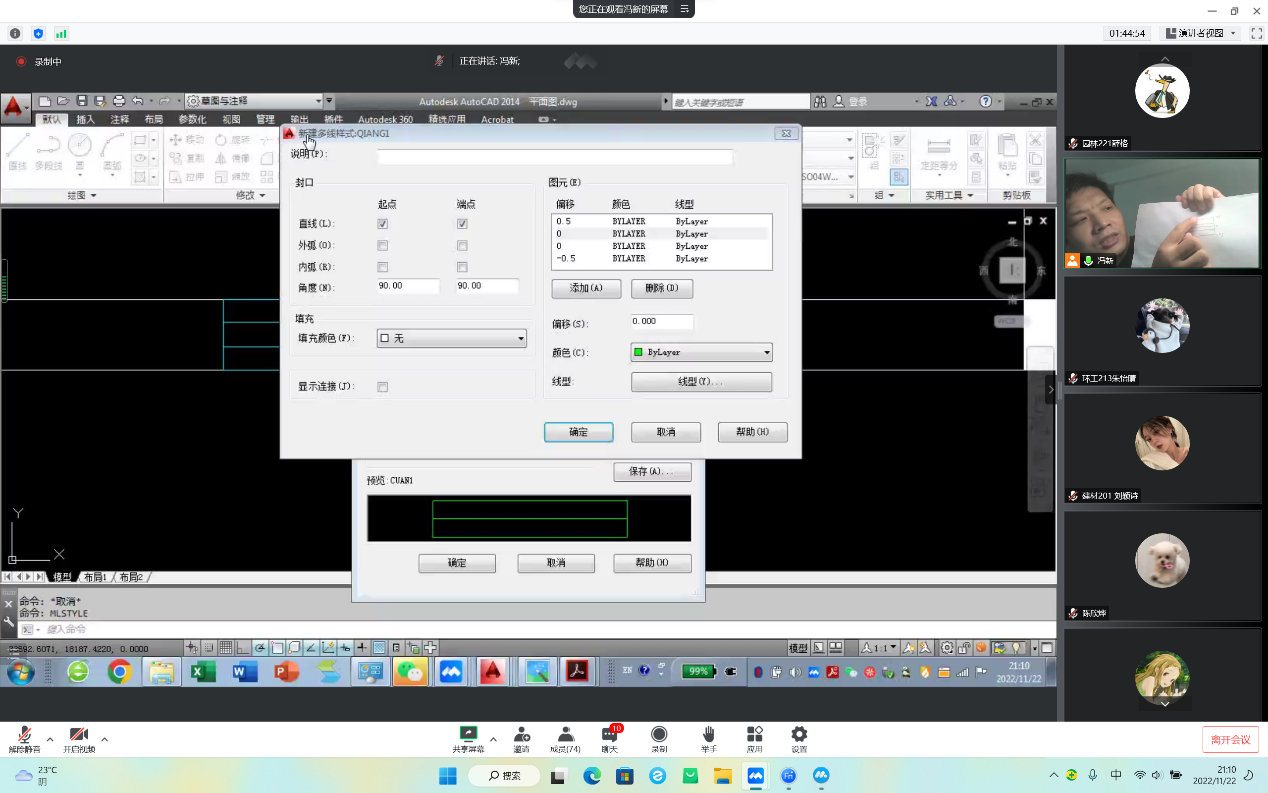Image resolution: width=1268 pixels, height=793 pixels.
Task: Open the Chat (聊天) icon with badge
Action: click(x=610, y=735)
